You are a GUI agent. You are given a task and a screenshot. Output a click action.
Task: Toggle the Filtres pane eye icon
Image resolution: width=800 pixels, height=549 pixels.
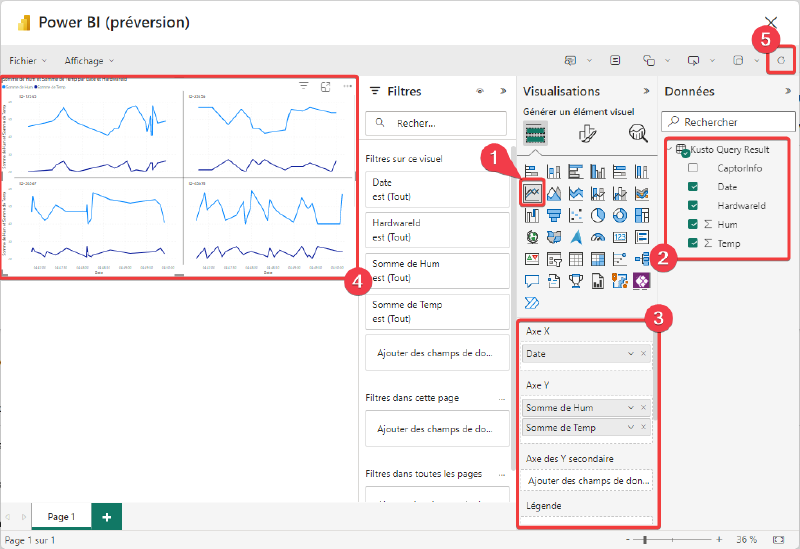(480, 91)
